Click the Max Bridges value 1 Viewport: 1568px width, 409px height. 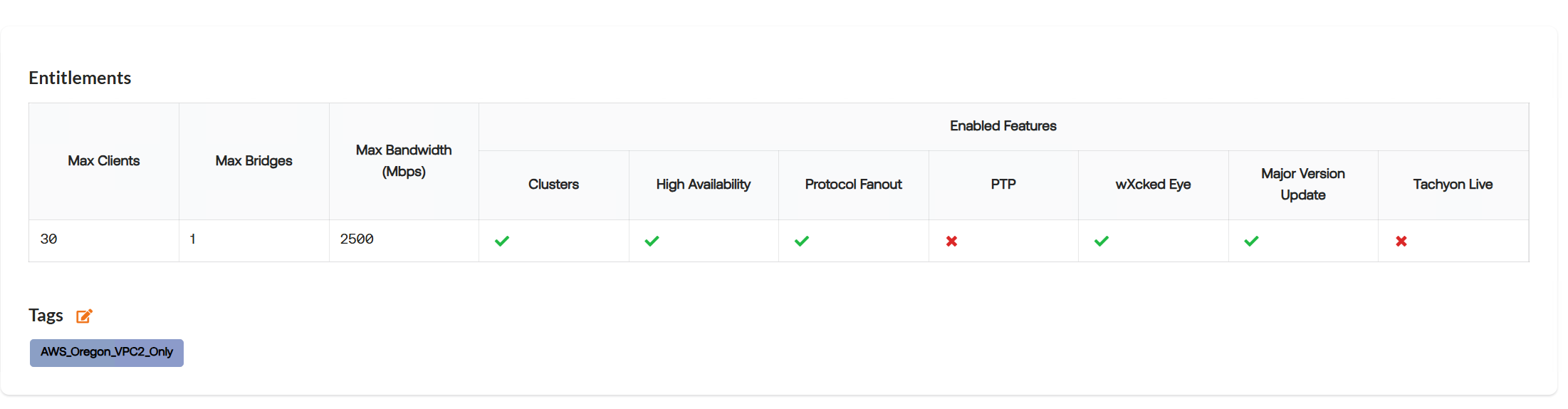click(192, 239)
